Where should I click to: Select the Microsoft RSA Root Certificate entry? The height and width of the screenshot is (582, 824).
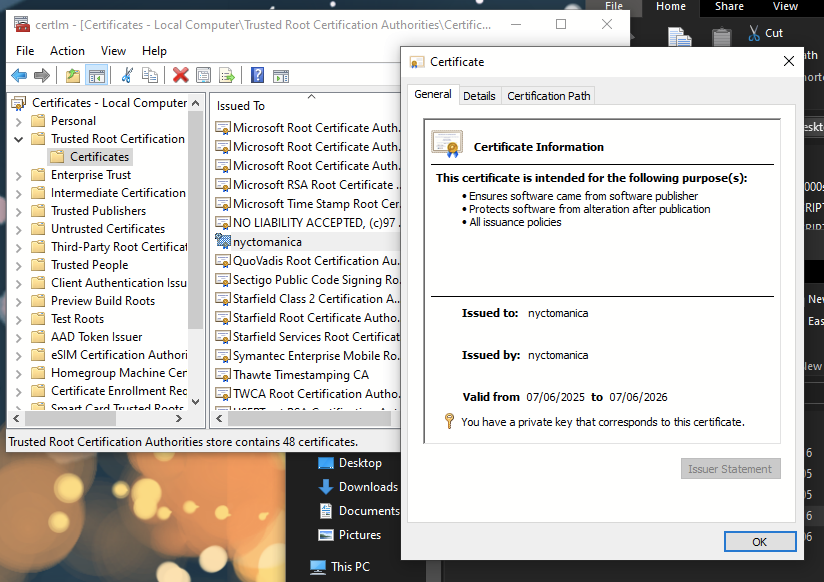308,185
